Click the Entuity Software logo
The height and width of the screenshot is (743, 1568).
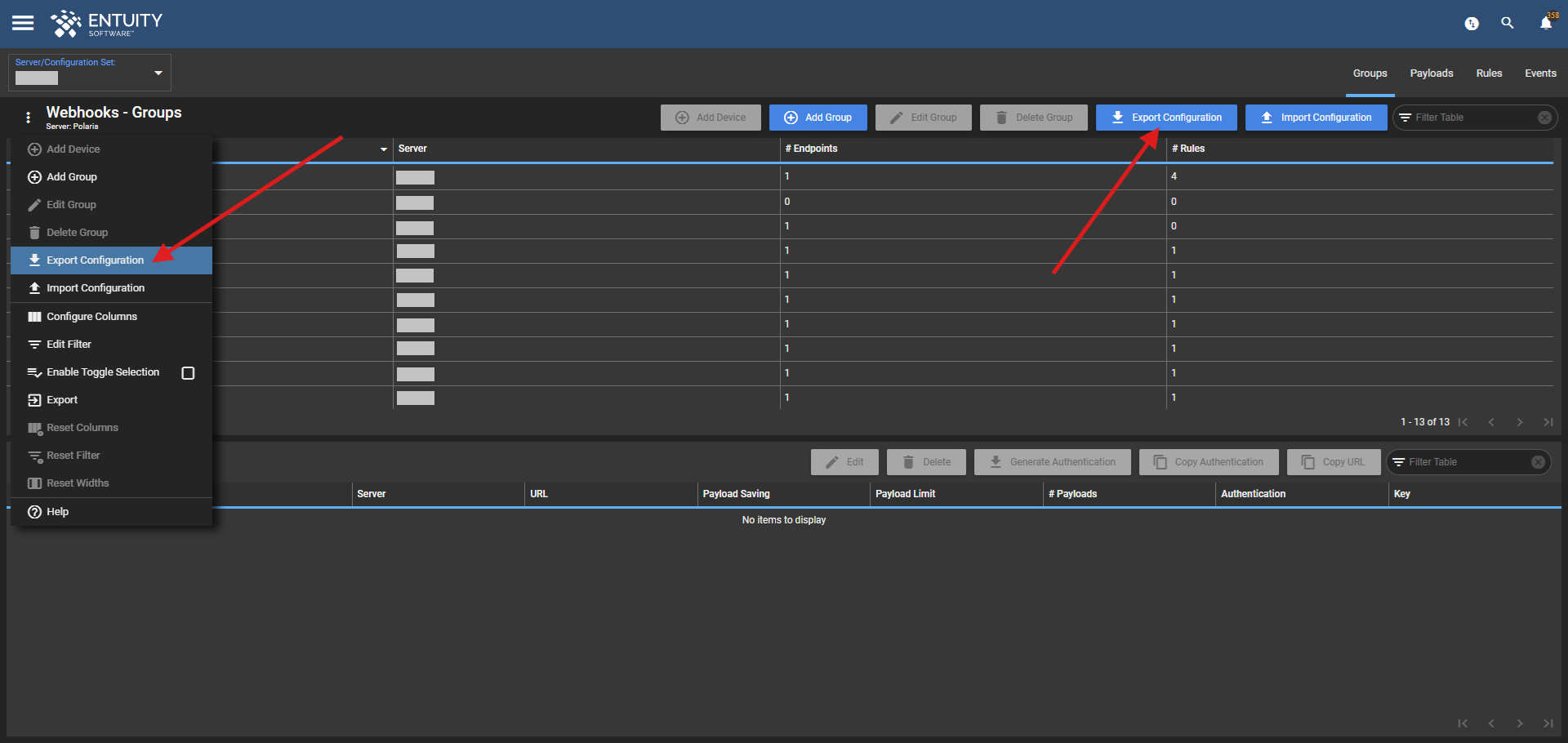[x=106, y=24]
